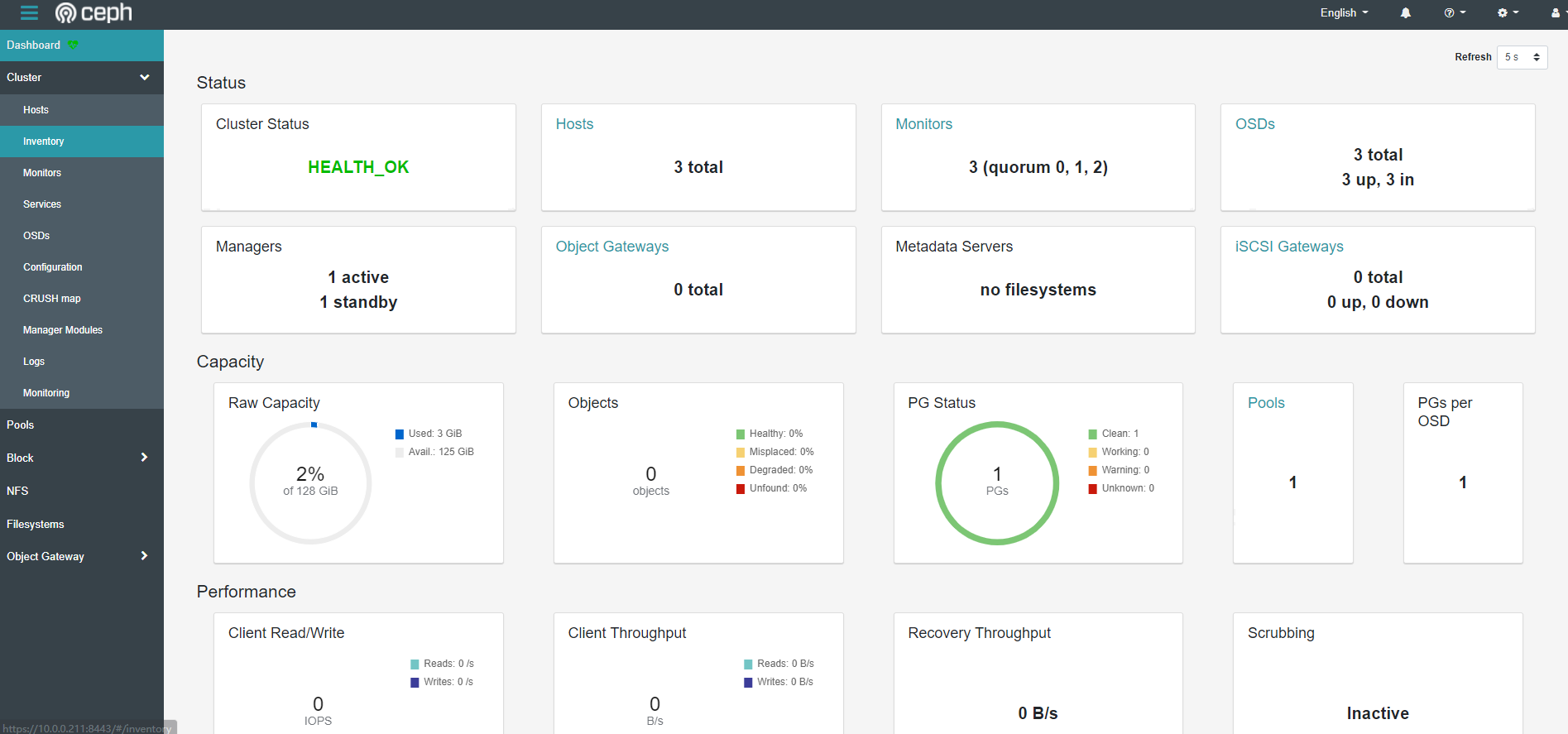The width and height of the screenshot is (1568, 734).
Task: Open the Filesystems sidebar item
Action: [x=82, y=524]
